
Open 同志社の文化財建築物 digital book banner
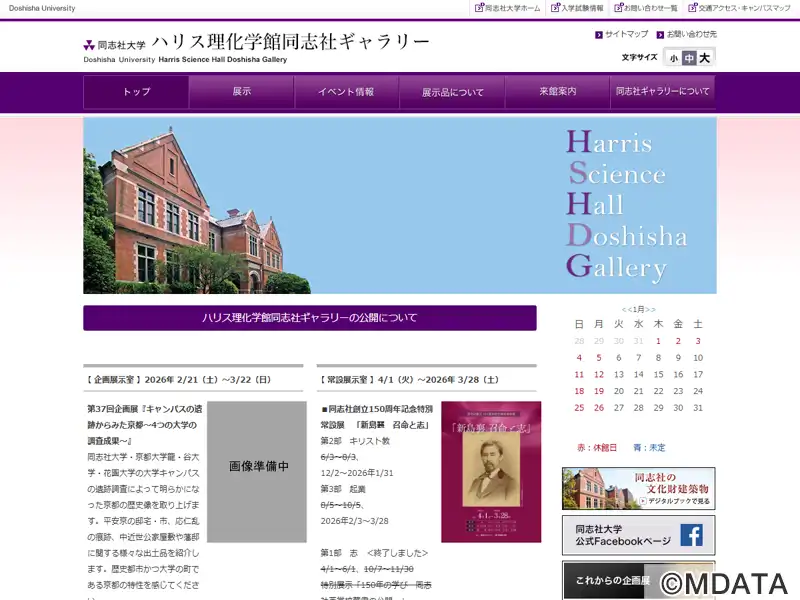pos(638,488)
